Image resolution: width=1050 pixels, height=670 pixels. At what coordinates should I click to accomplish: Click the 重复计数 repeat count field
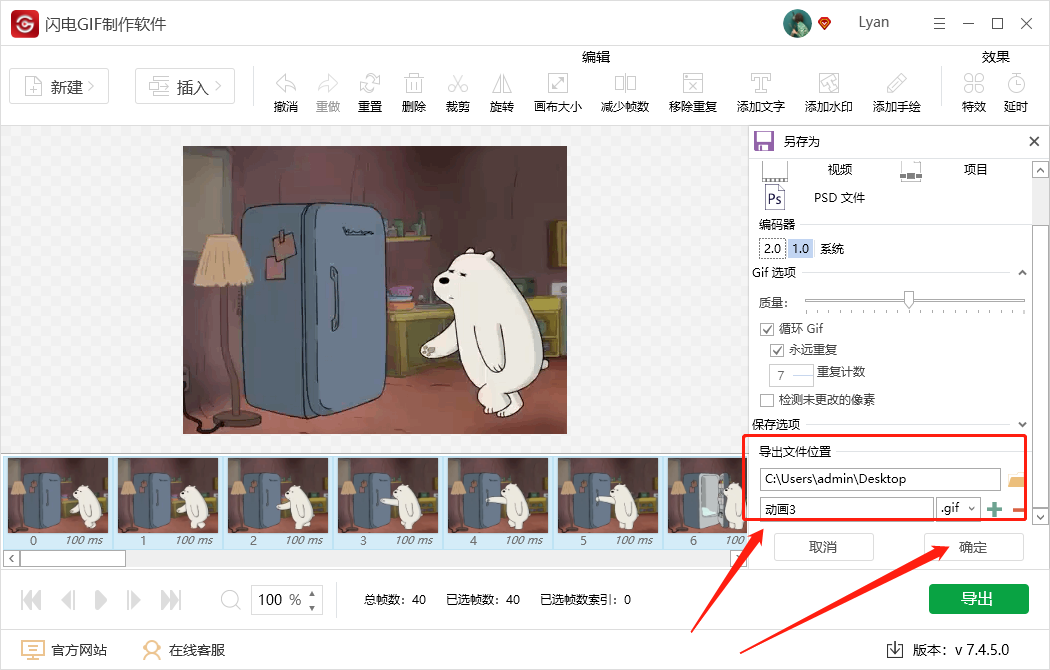[792, 375]
